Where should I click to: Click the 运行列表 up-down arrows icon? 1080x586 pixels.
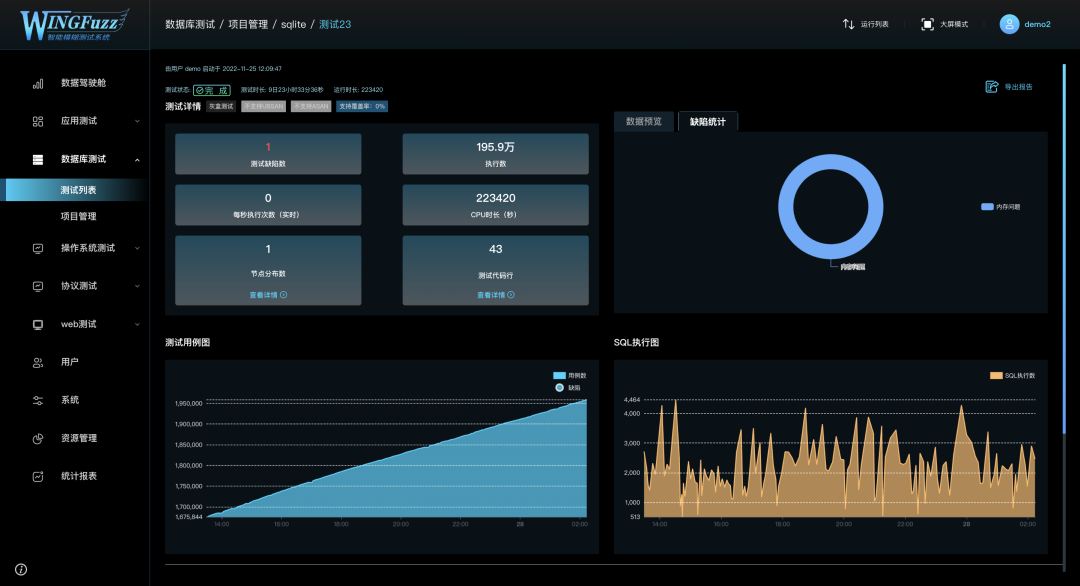(x=849, y=24)
